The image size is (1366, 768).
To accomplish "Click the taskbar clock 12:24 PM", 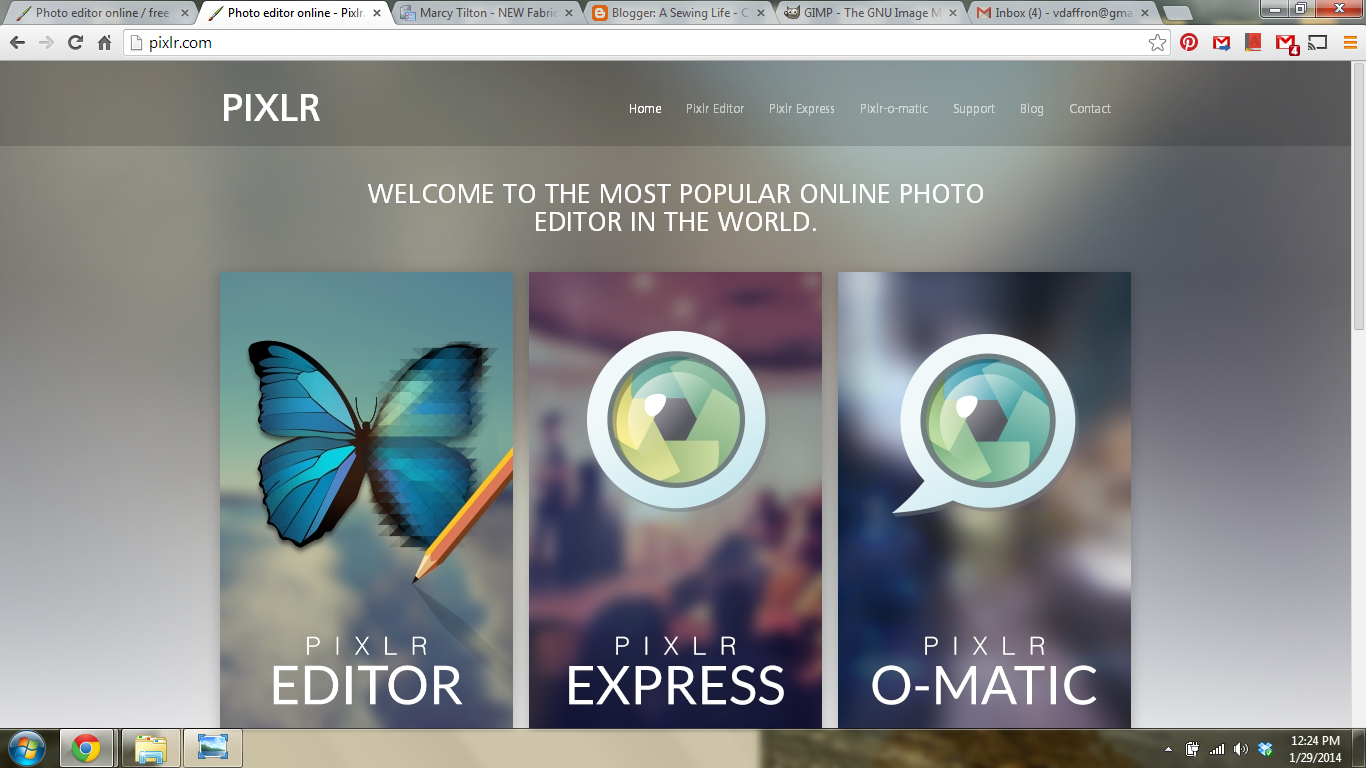I will (1315, 749).
